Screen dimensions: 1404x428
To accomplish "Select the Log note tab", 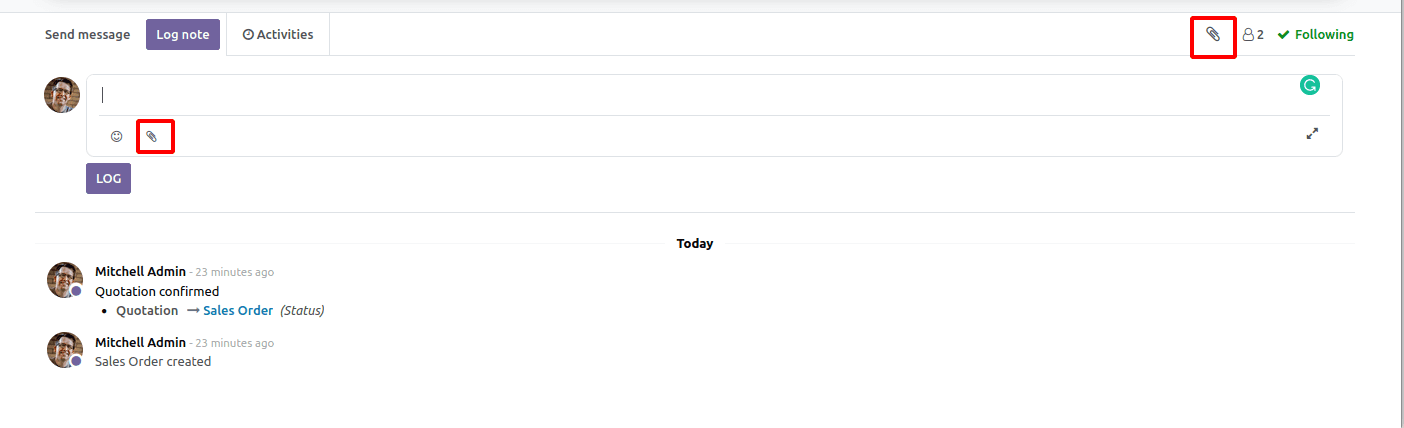I will coord(183,34).
